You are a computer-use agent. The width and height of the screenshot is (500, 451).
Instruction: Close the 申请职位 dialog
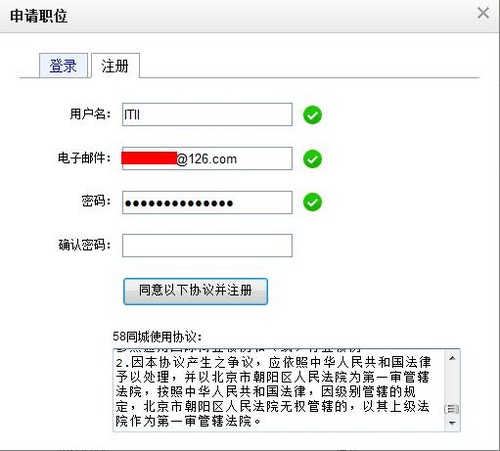[x=483, y=13]
